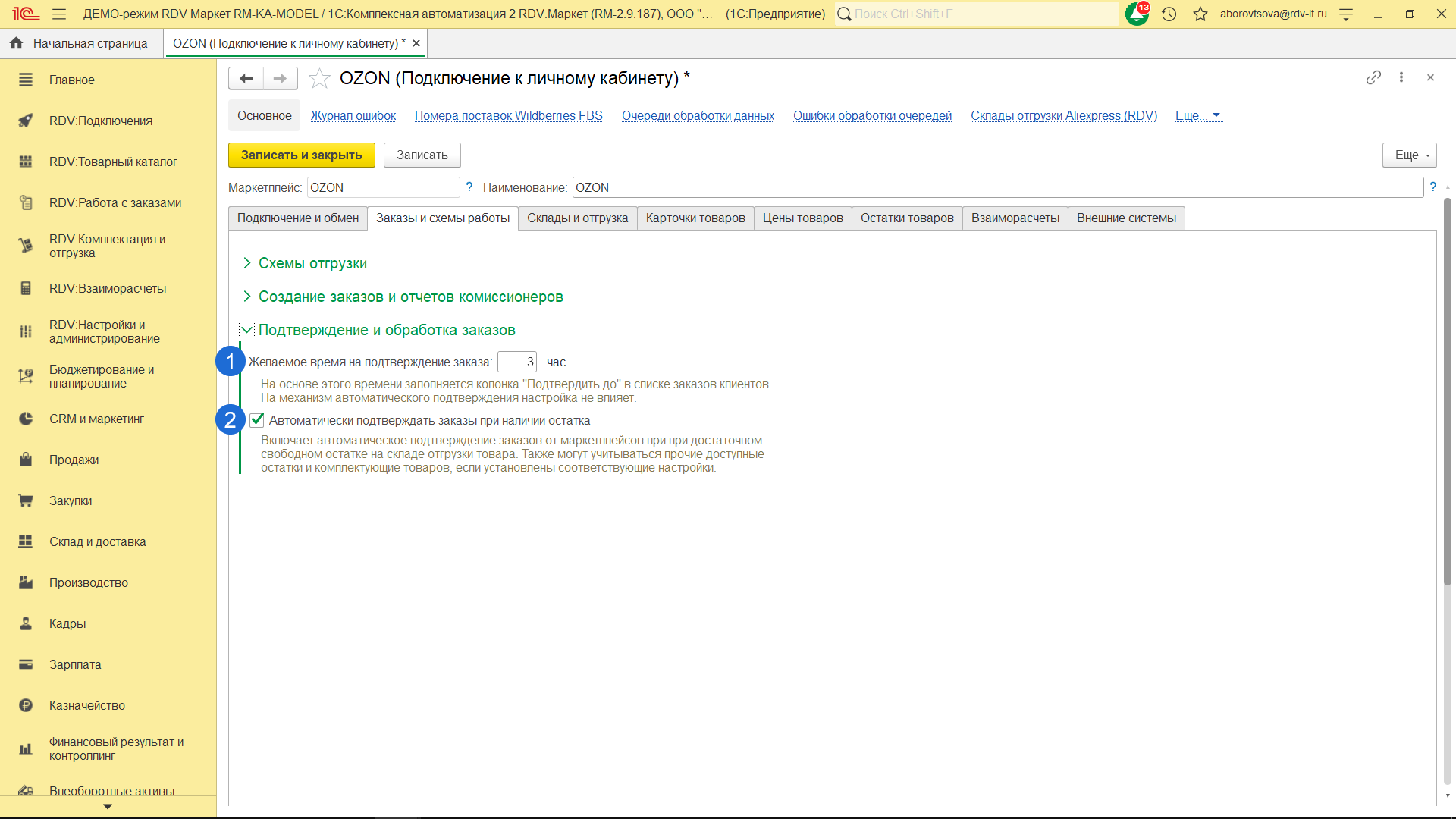Open the hamburger main menu icon
This screenshot has height=819, width=1456.
pos(59,14)
